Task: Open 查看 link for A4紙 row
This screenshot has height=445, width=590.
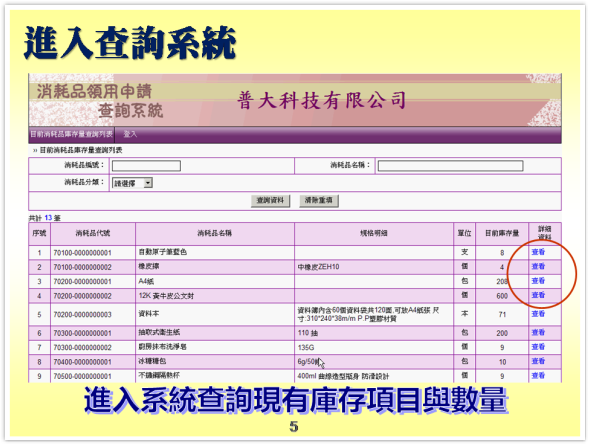Action: pyautogui.click(x=538, y=281)
